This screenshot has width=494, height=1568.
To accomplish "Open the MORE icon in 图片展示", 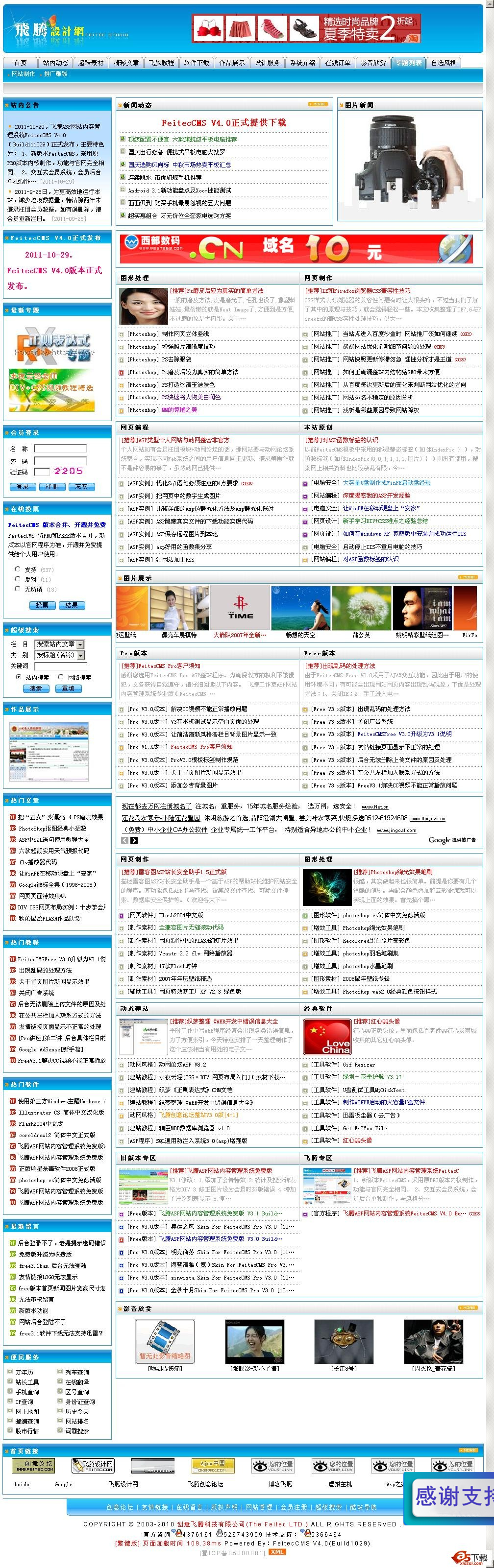I will pos(467,577).
